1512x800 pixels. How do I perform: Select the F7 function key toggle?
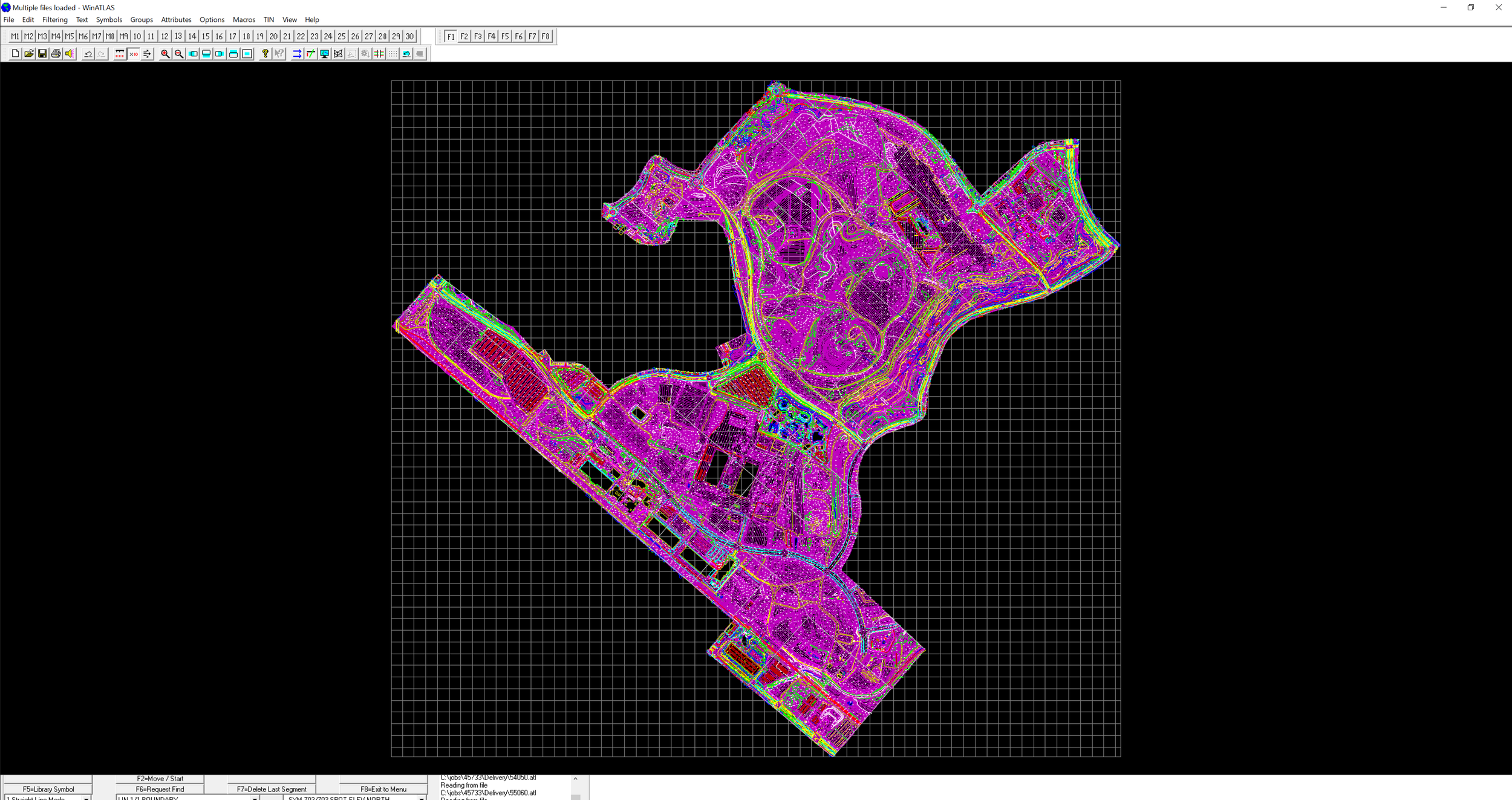532,36
